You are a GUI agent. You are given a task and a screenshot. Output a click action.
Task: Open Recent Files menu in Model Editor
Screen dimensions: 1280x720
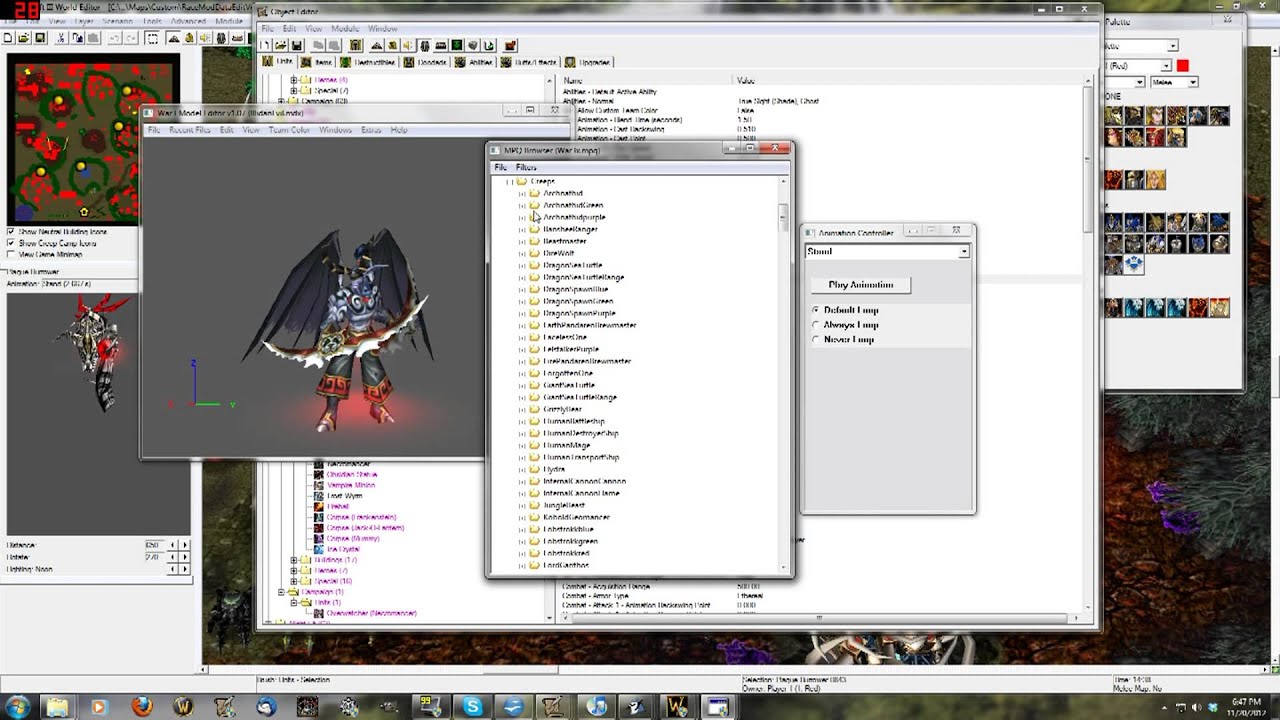tap(189, 130)
